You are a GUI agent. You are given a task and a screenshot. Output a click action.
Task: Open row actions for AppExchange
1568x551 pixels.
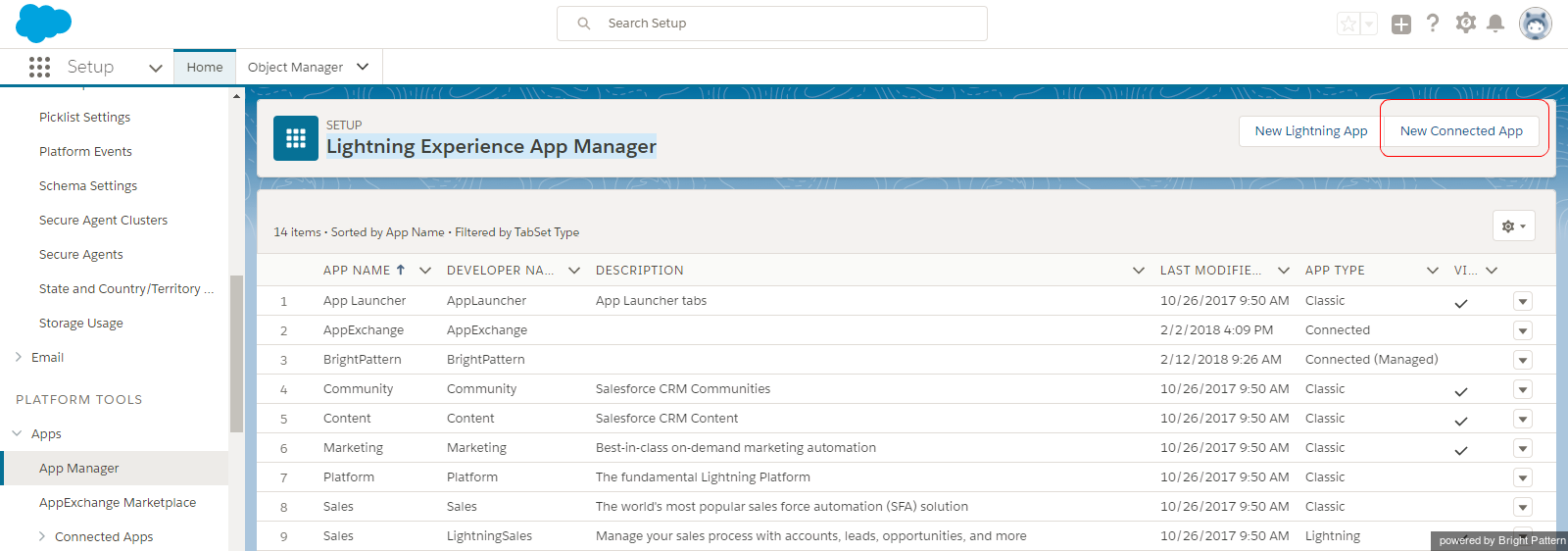pos(1523,330)
